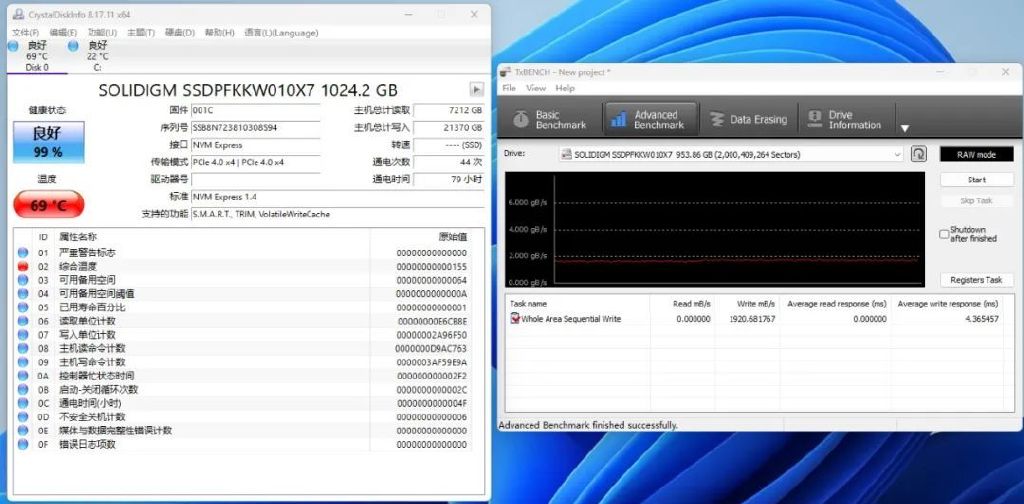
Task: Expand the TxBENCH tab overflow arrow
Action: (904, 129)
